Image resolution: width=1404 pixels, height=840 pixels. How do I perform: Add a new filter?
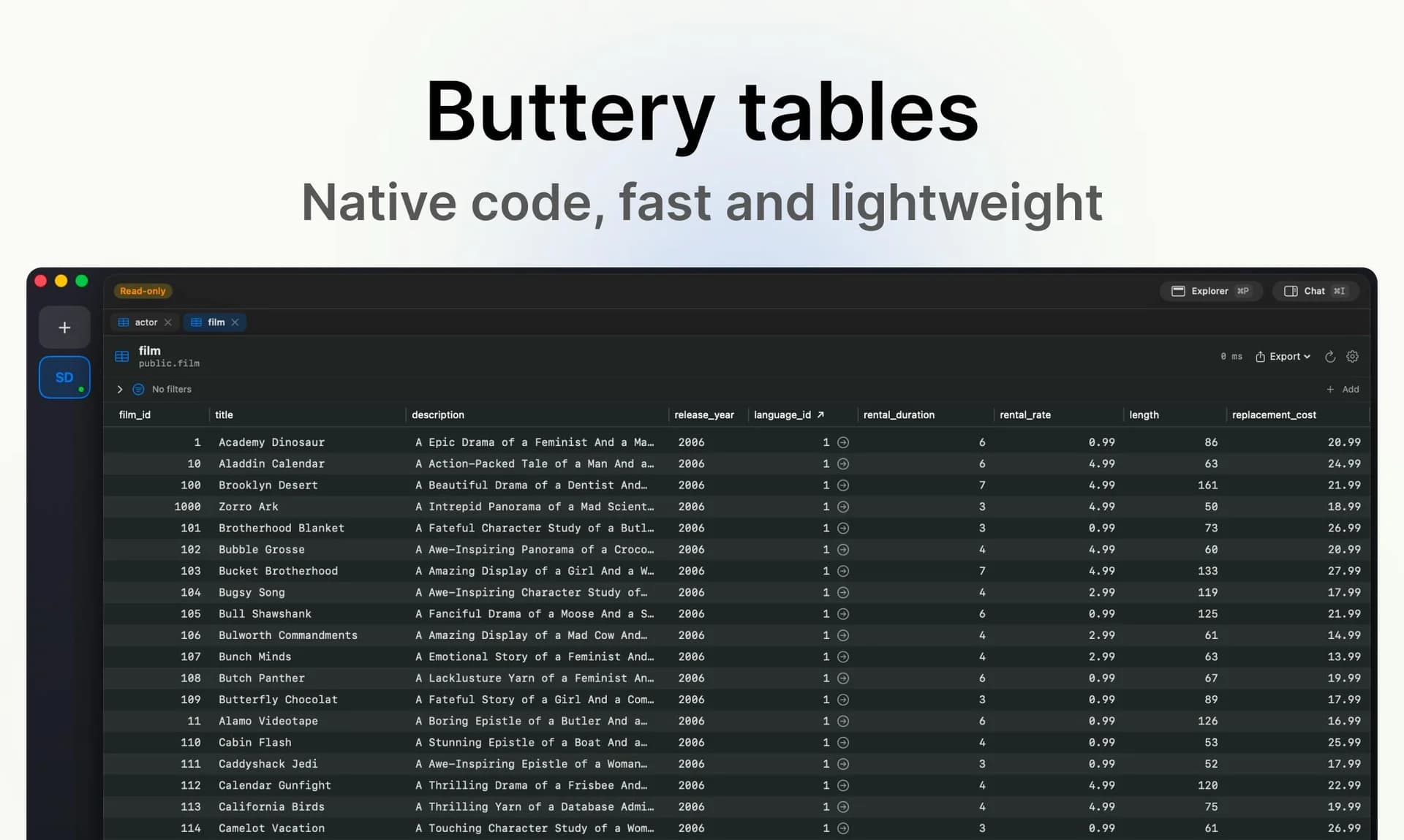click(x=1343, y=390)
